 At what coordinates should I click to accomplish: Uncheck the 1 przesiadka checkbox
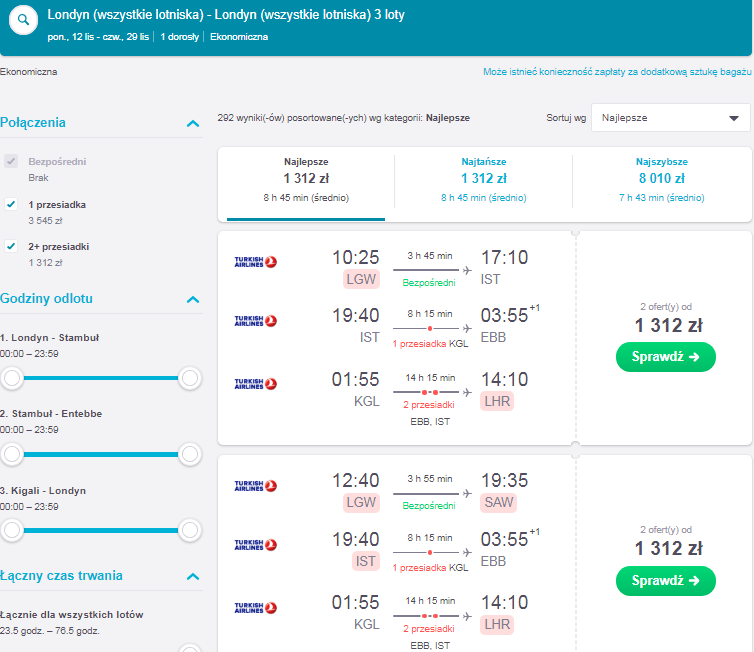pyautogui.click(x=11, y=204)
